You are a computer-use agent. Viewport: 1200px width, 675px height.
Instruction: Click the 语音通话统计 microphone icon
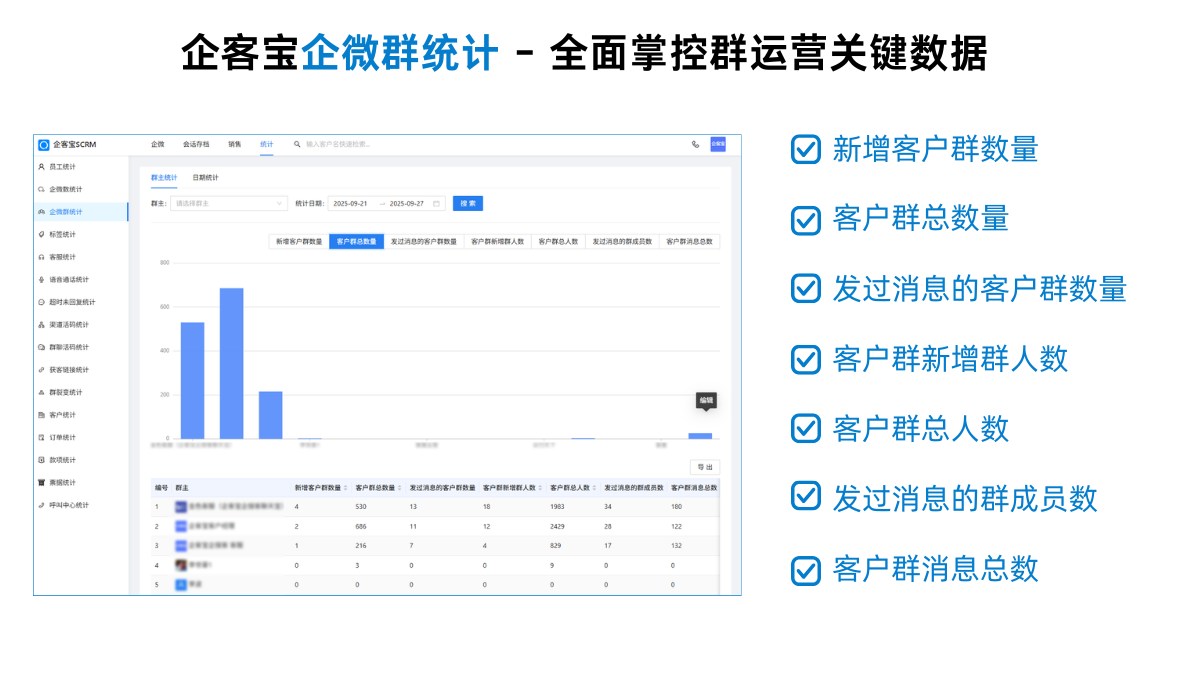click(x=41, y=280)
